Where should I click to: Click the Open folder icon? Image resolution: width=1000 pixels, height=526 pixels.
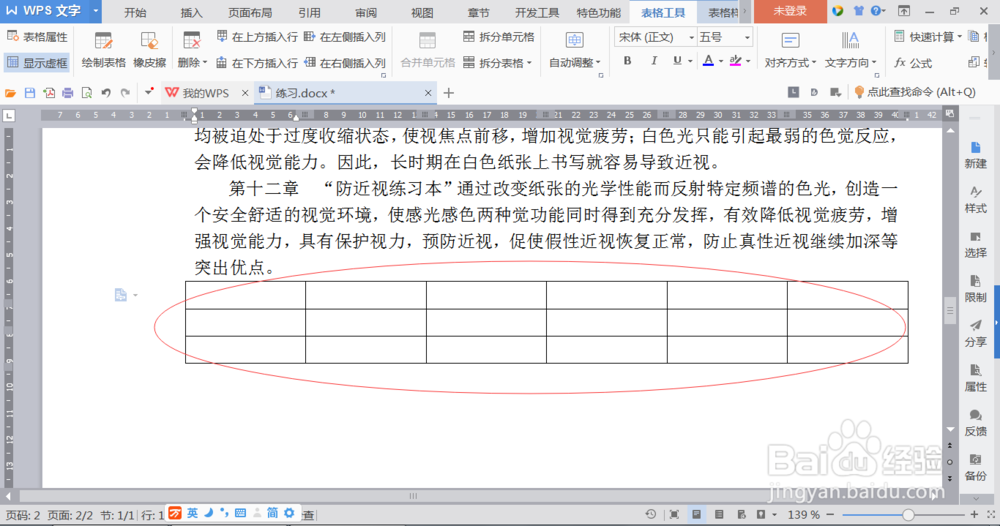click(10, 93)
